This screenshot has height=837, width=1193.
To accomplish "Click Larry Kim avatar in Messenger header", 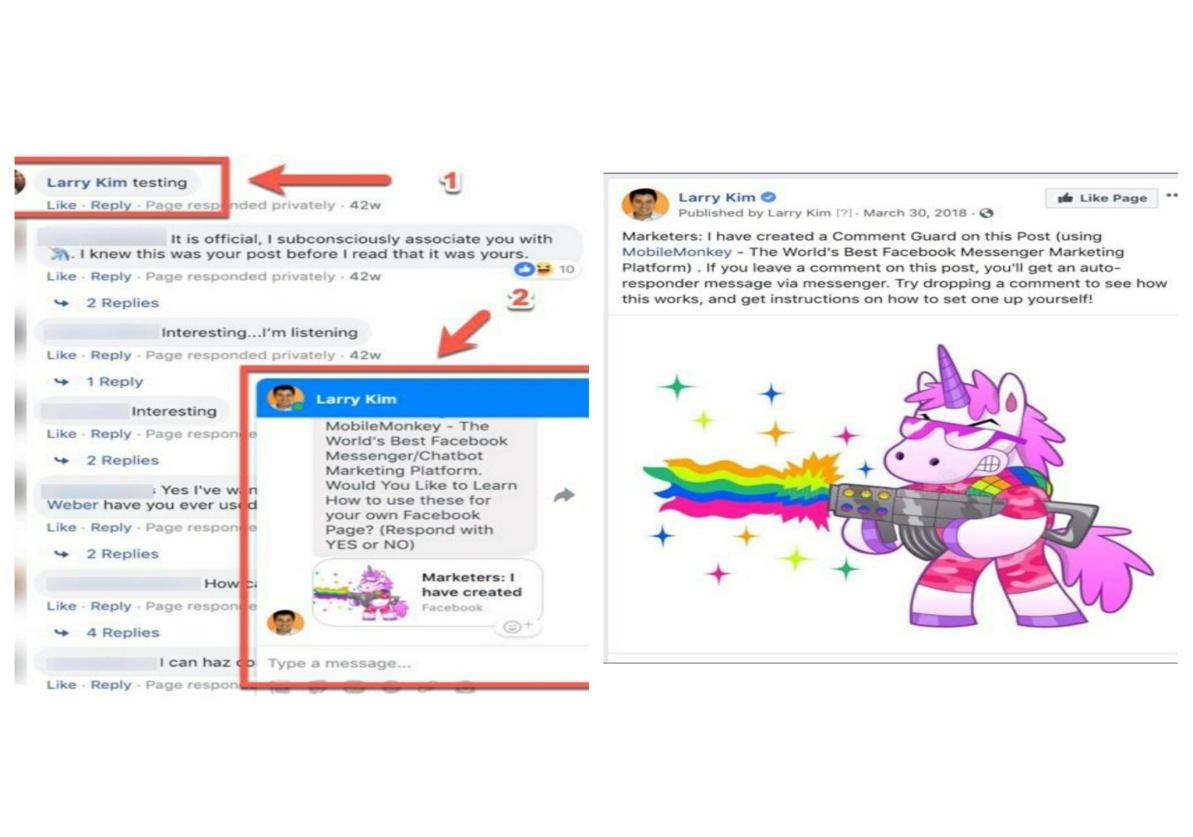I will click(x=285, y=399).
